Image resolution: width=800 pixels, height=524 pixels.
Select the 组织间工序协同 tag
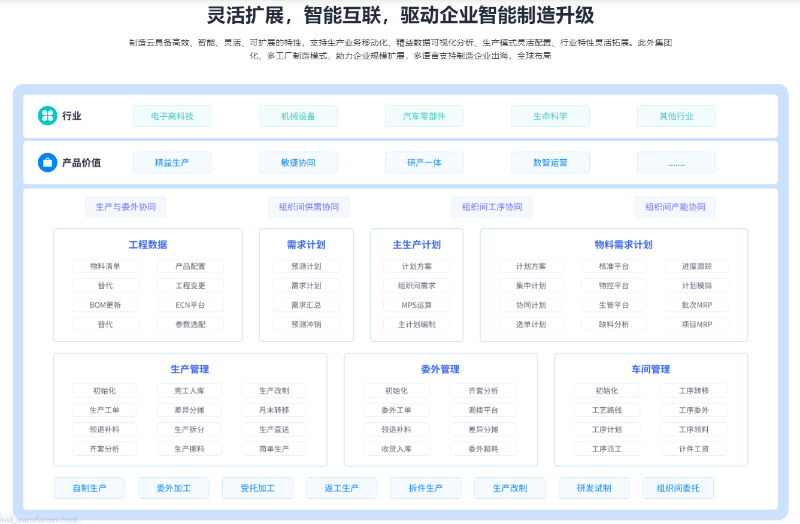[492, 207]
